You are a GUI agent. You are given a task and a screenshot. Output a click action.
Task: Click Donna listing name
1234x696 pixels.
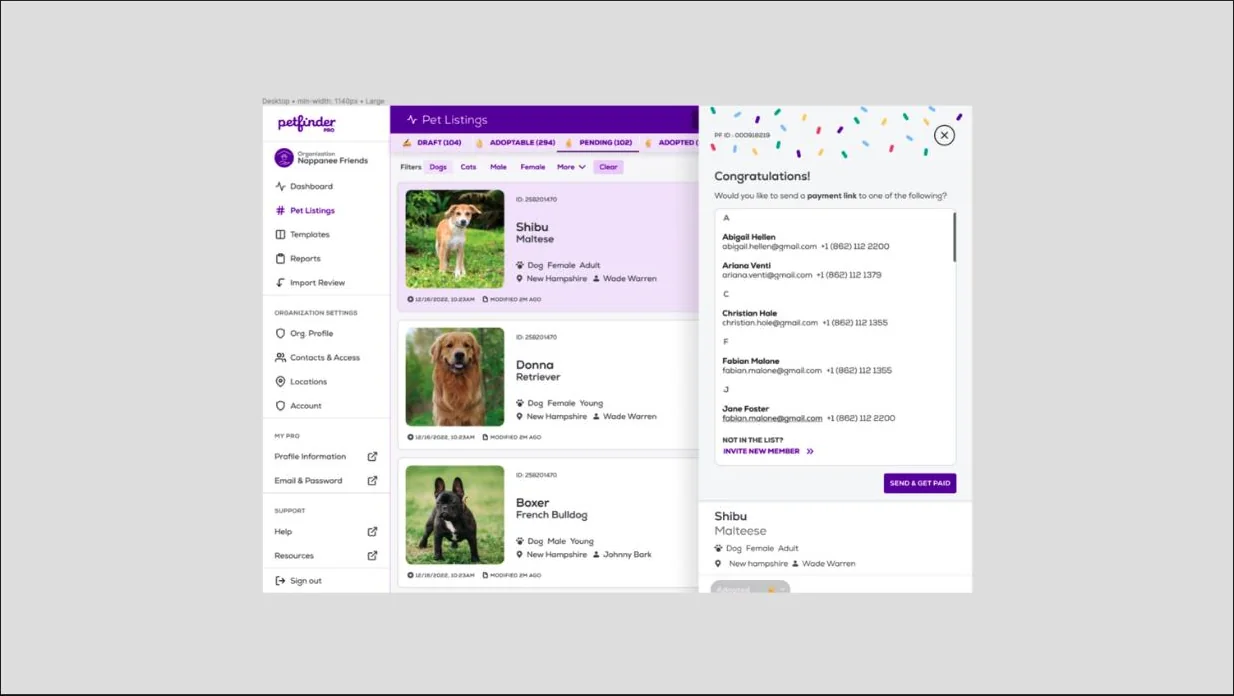(x=535, y=365)
